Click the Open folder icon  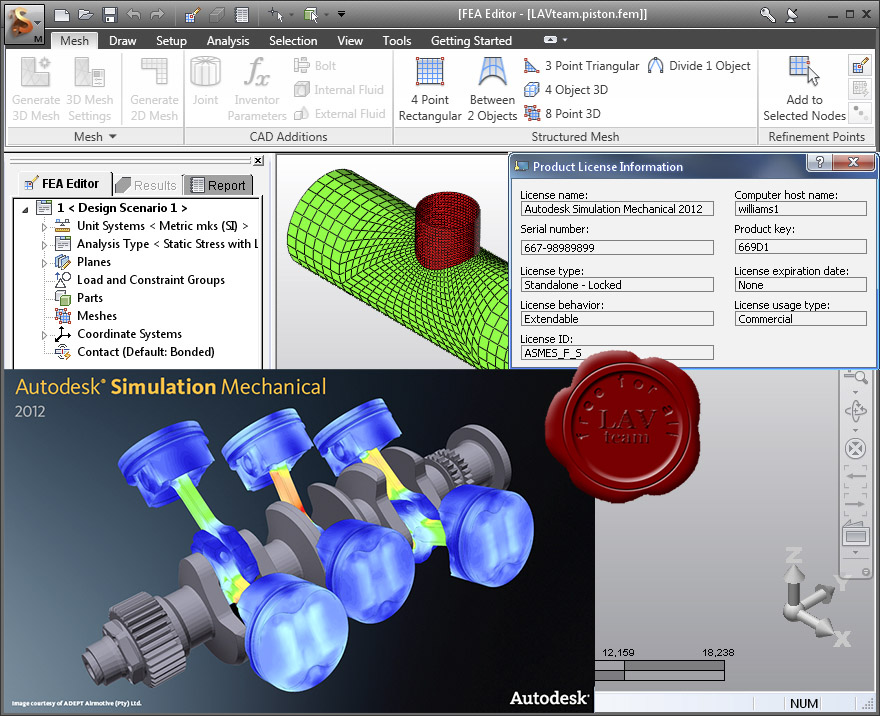(x=85, y=15)
